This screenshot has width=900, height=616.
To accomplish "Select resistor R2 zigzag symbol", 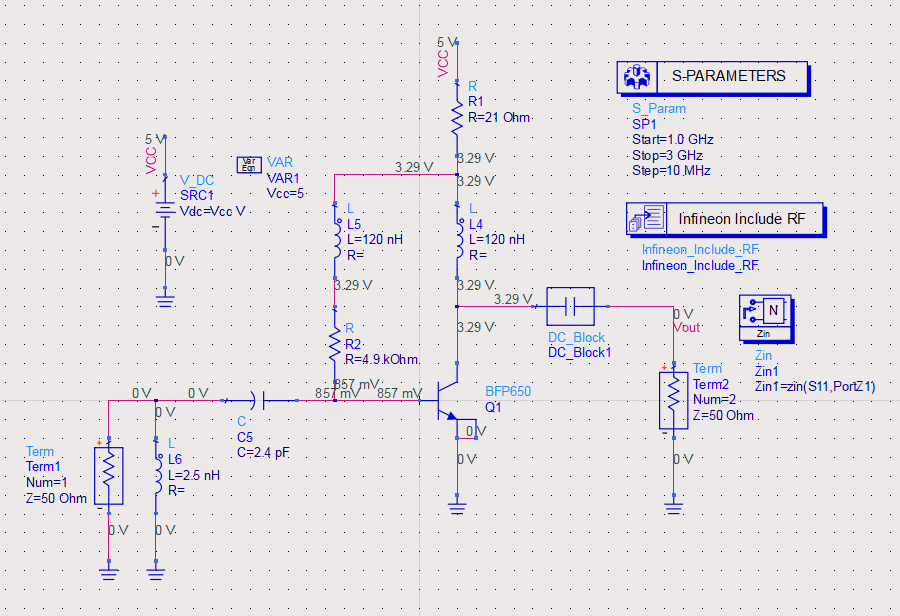I will click(334, 347).
